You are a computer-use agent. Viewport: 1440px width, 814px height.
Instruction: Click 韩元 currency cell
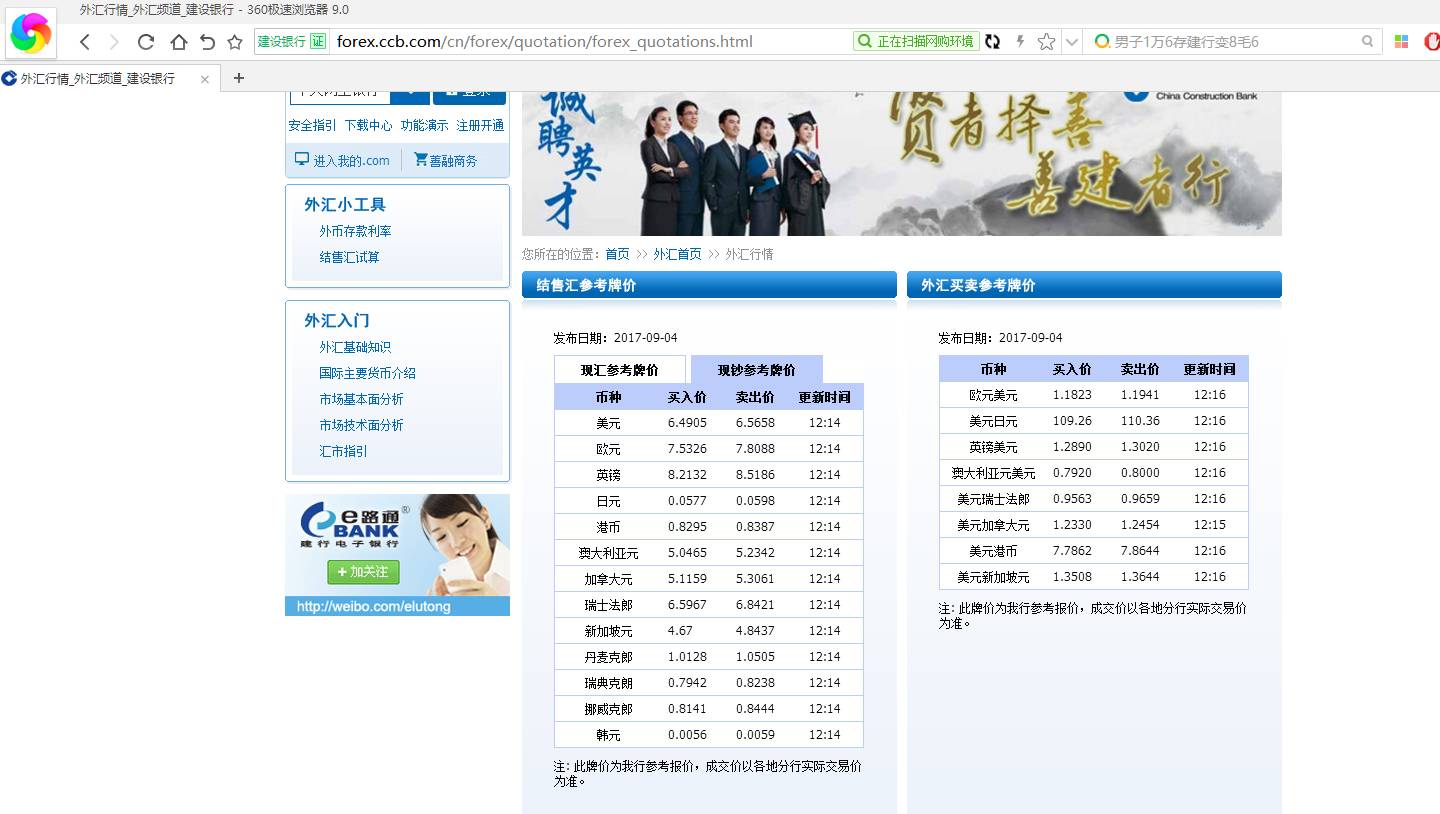tap(608, 735)
